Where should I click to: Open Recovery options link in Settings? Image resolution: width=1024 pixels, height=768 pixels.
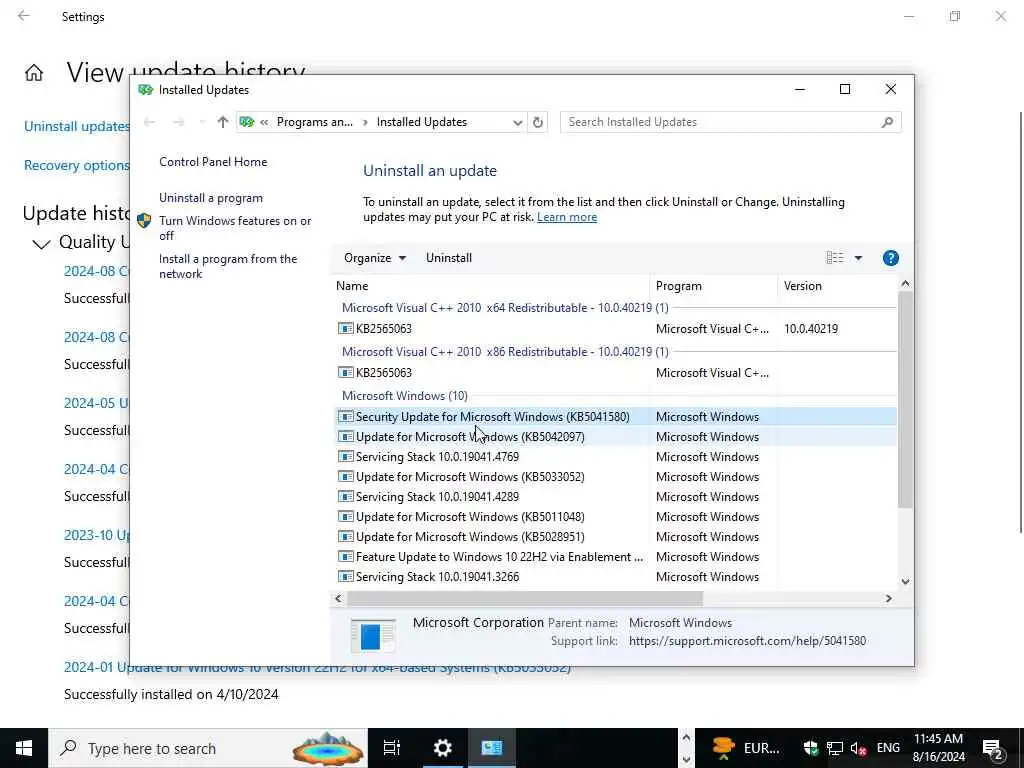pyautogui.click(x=76, y=166)
